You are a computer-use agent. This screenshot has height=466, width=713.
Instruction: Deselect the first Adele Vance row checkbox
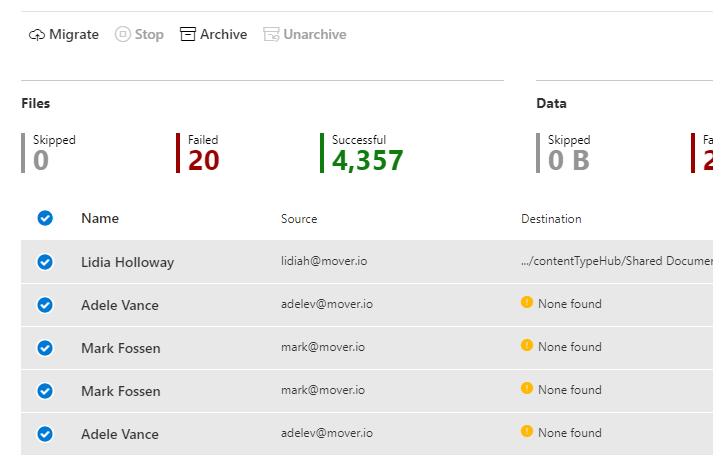(x=45, y=305)
